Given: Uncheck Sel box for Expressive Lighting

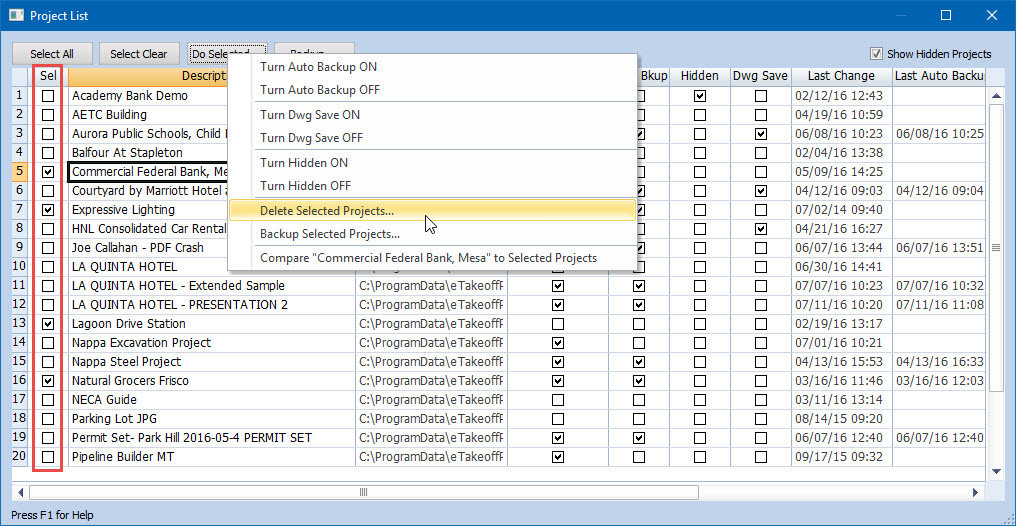Looking at the screenshot, I should [x=48, y=210].
